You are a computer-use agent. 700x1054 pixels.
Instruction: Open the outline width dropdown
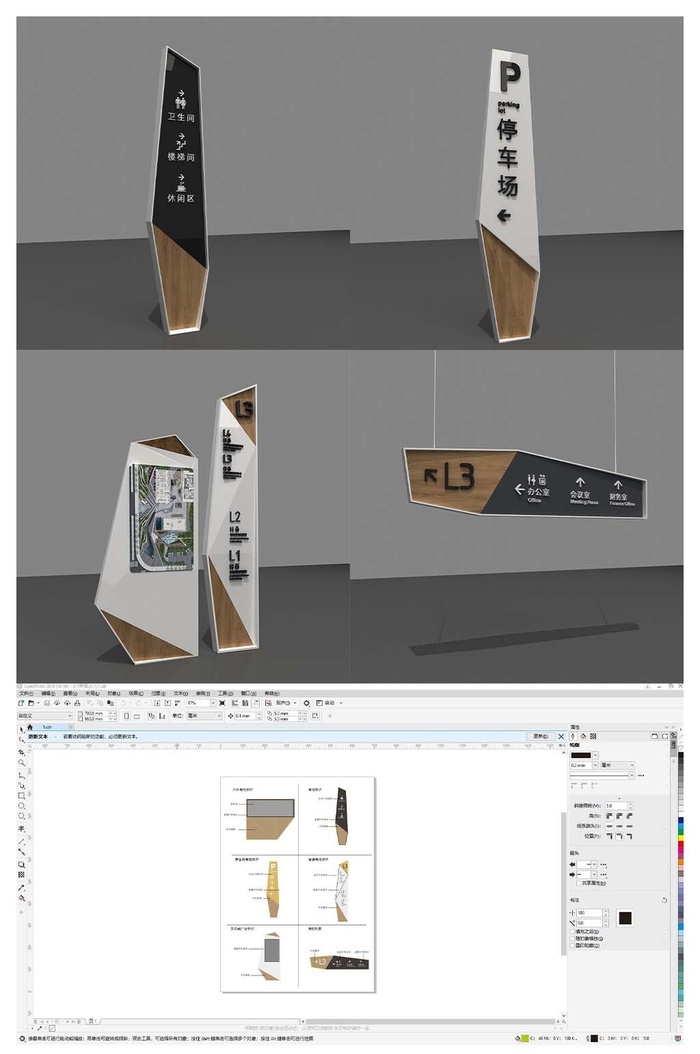(595, 765)
